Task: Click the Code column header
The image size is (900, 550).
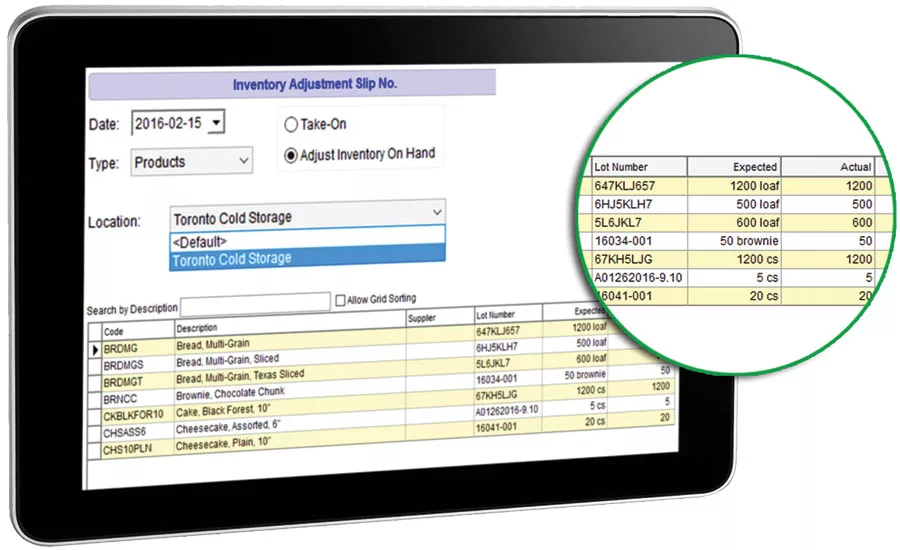Action: (x=138, y=331)
